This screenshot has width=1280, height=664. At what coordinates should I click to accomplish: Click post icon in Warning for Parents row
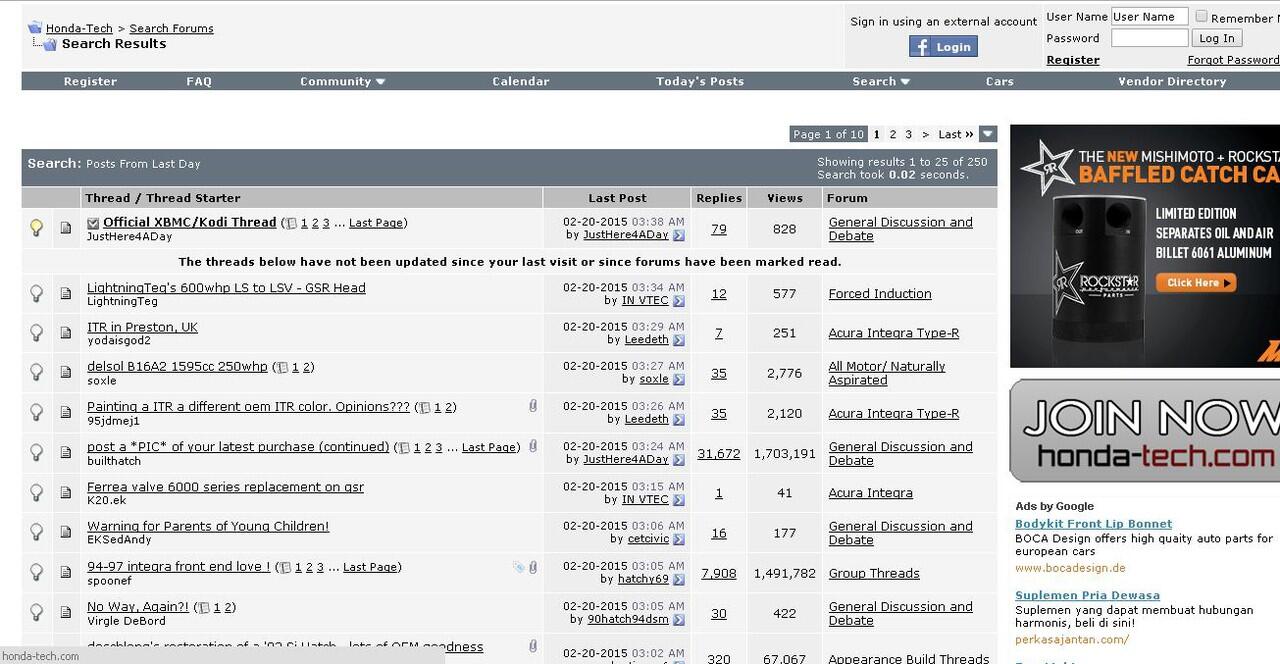pyautogui.click(x=66, y=533)
